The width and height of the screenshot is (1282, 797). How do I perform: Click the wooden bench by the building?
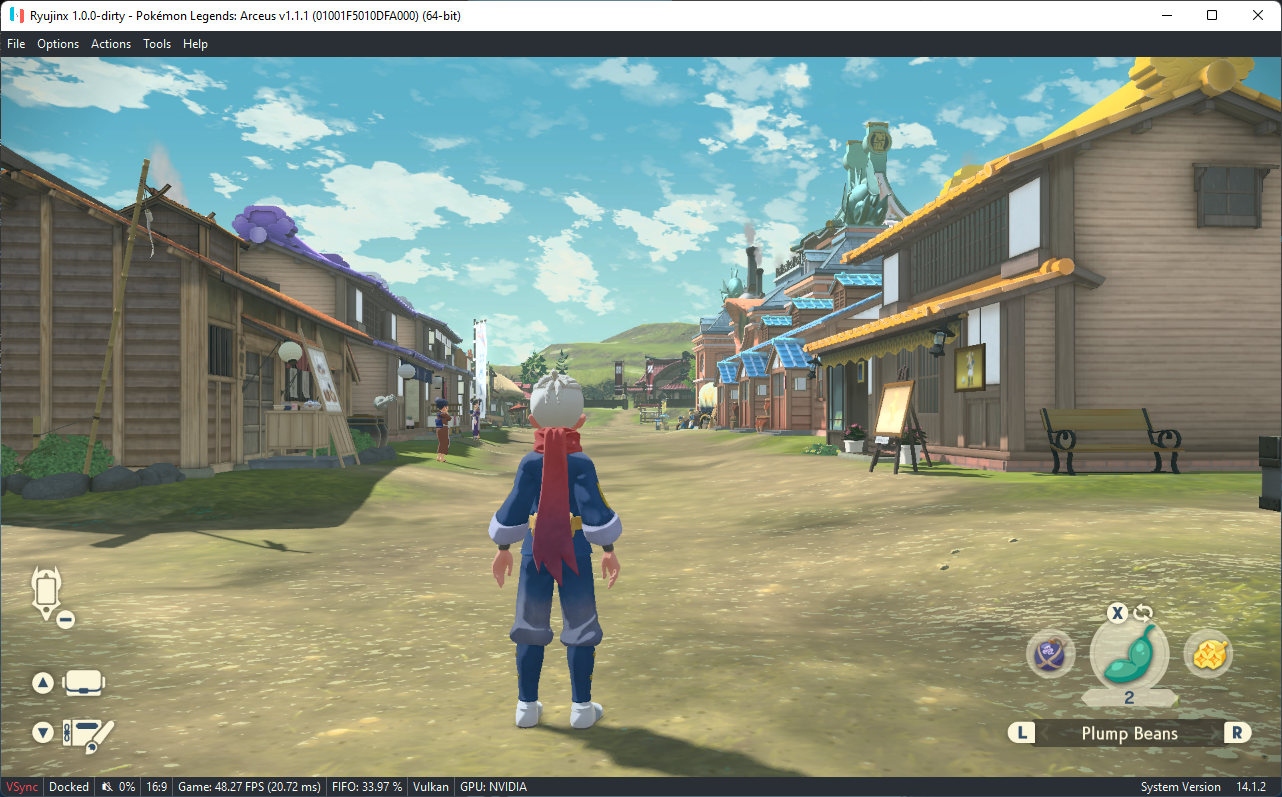tap(1110, 439)
